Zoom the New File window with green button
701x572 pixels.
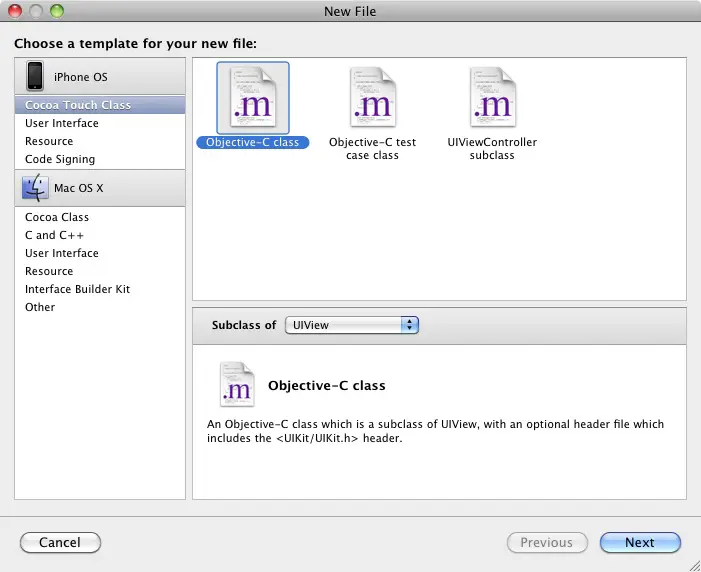pos(57,11)
